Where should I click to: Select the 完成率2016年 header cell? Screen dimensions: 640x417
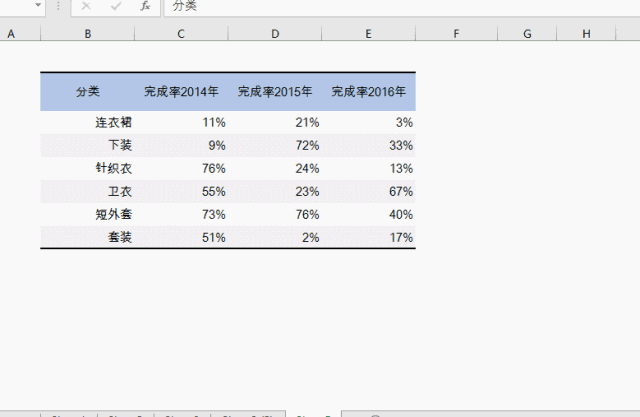click(368, 91)
